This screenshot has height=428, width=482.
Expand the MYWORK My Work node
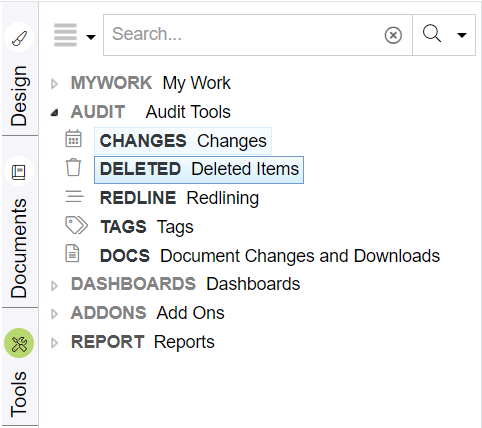55,84
